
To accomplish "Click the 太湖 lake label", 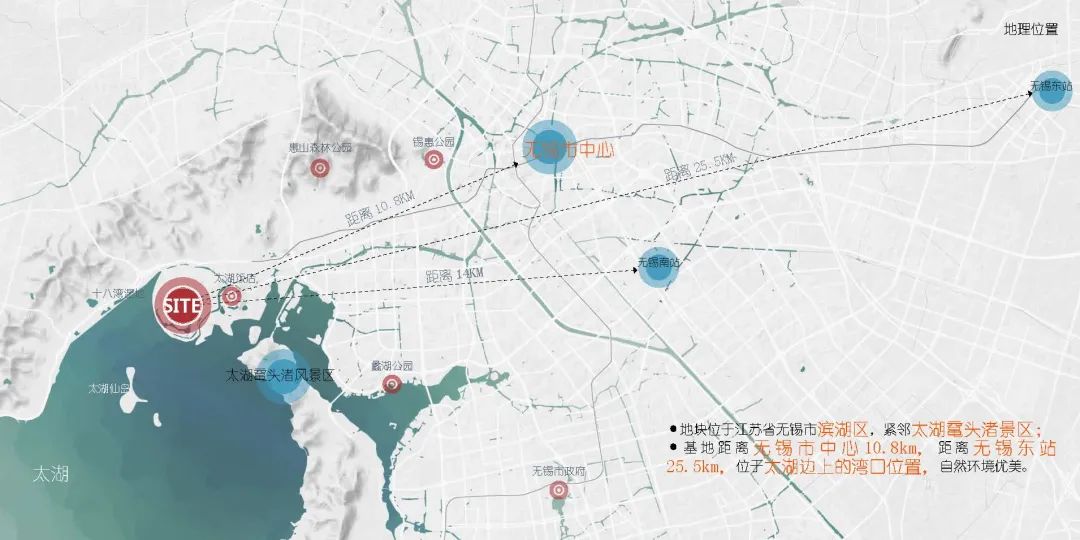I will point(50,473).
